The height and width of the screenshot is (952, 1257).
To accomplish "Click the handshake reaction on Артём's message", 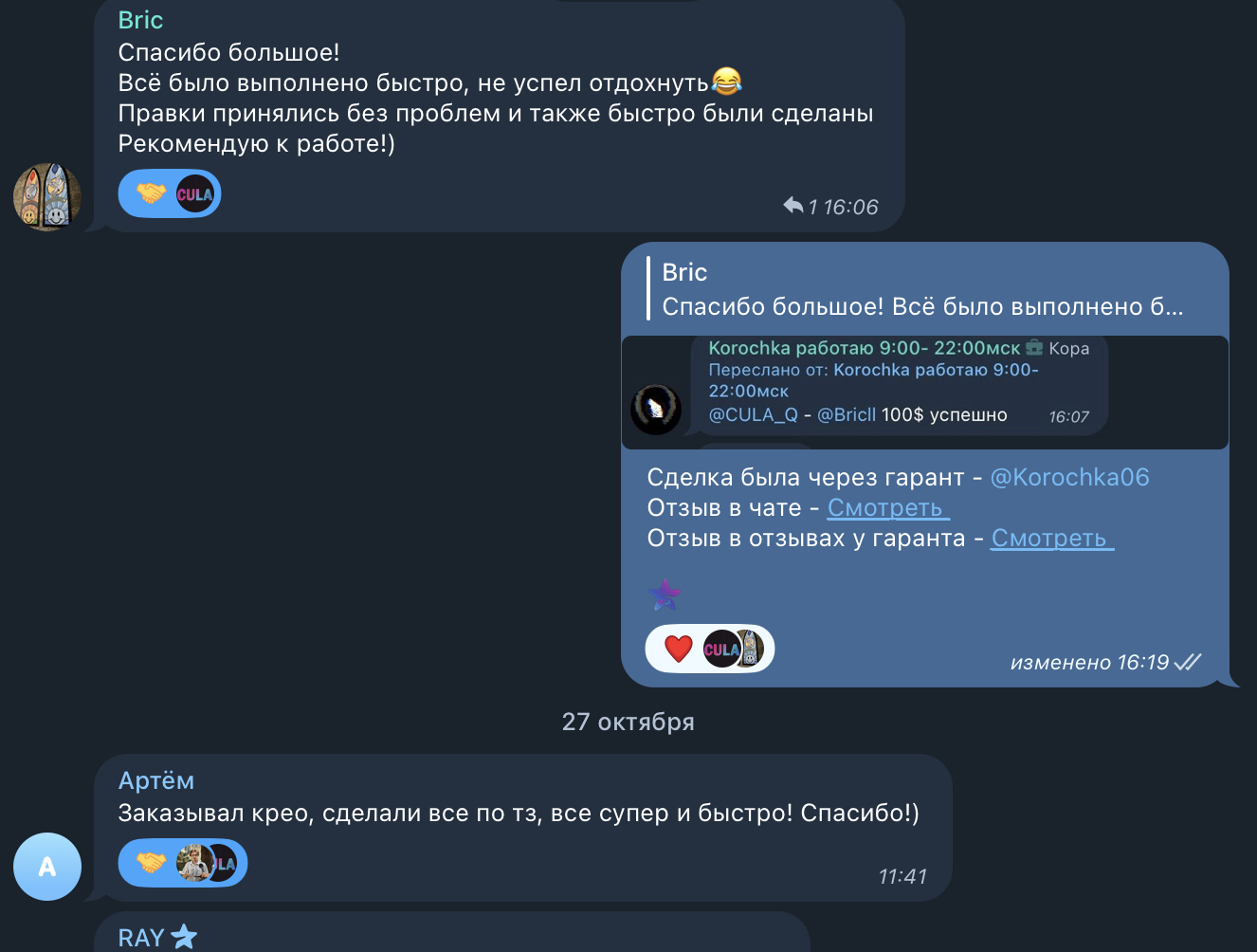I will [x=151, y=864].
